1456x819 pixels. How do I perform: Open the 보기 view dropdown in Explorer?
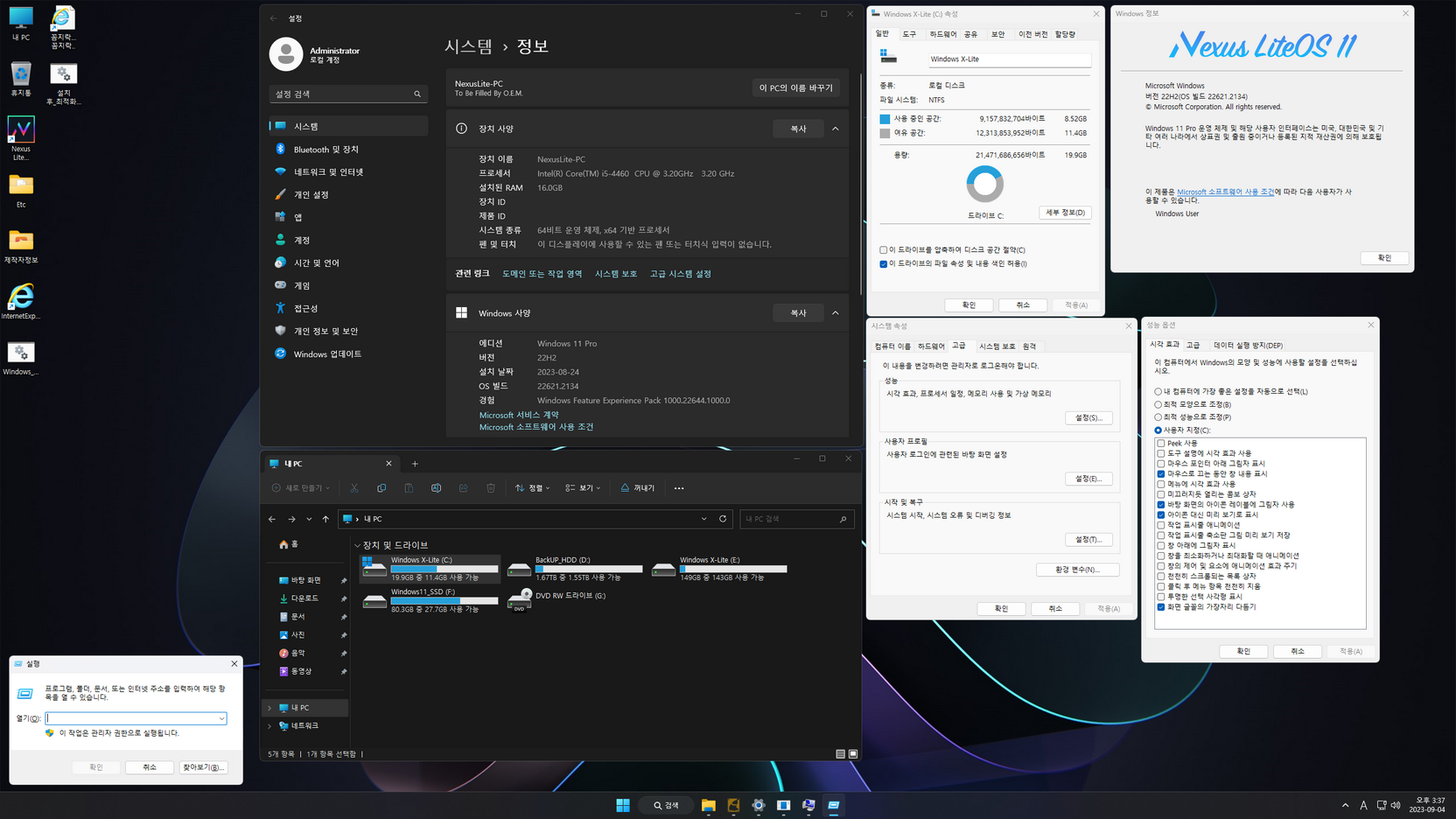pyautogui.click(x=584, y=488)
